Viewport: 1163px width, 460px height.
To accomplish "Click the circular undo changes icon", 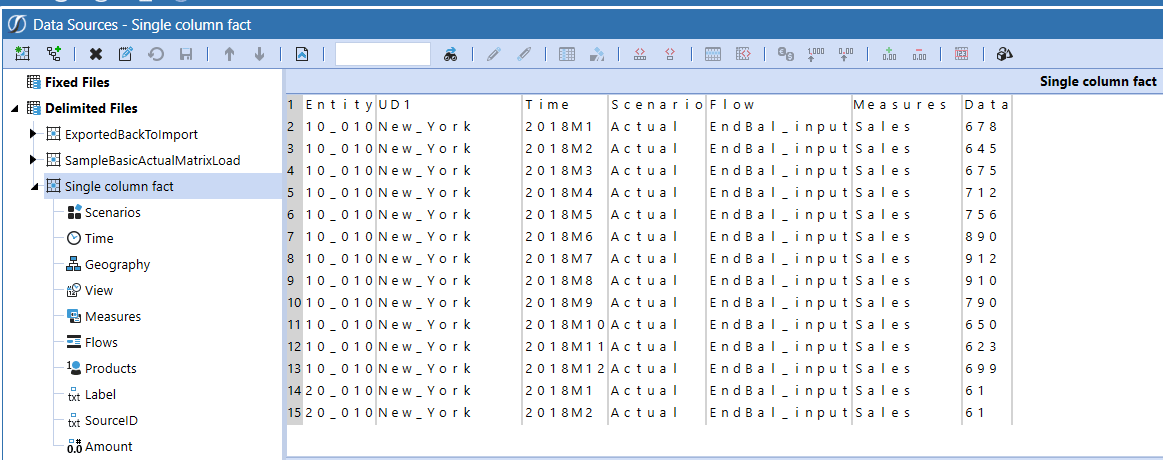I will (156, 53).
